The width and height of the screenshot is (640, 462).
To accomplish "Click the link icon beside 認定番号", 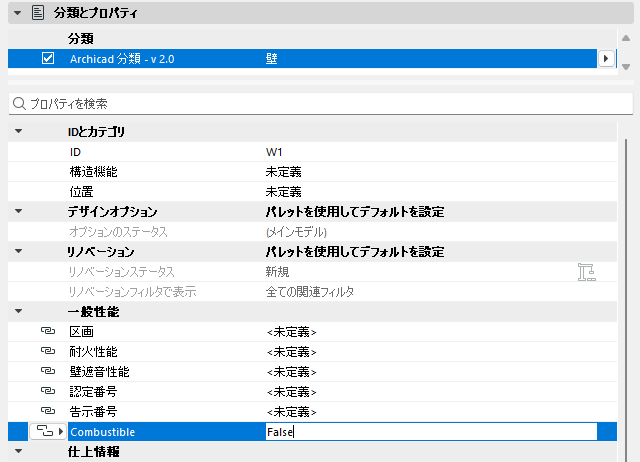I will pos(48,391).
